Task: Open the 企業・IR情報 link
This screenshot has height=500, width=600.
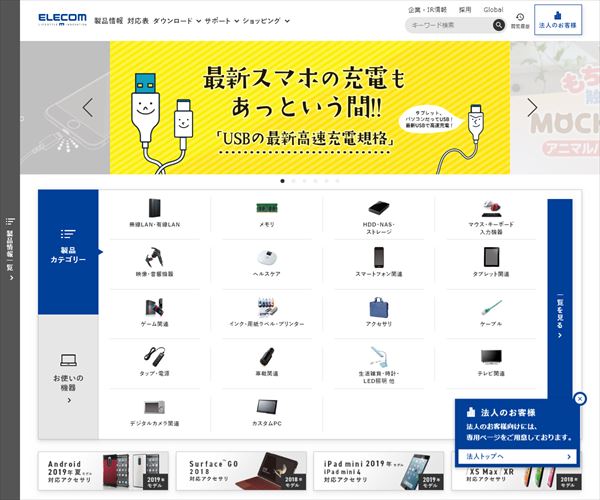Action: click(x=427, y=10)
